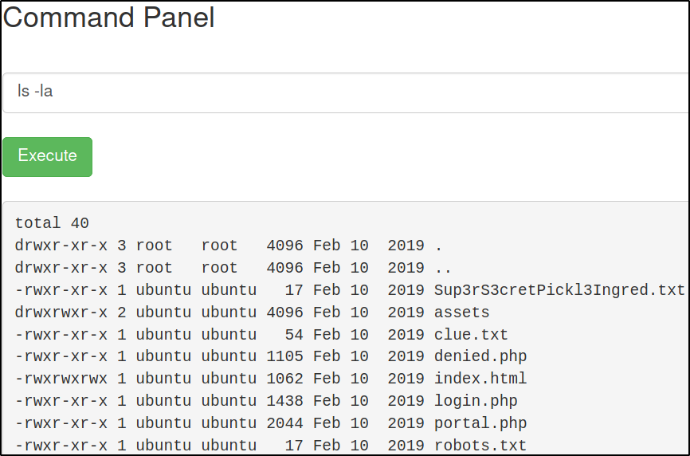Image resolution: width=690 pixels, height=456 pixels.
Task: Click the -rwxrwxrwx permissions of index.html
Action: coord(61,379)
